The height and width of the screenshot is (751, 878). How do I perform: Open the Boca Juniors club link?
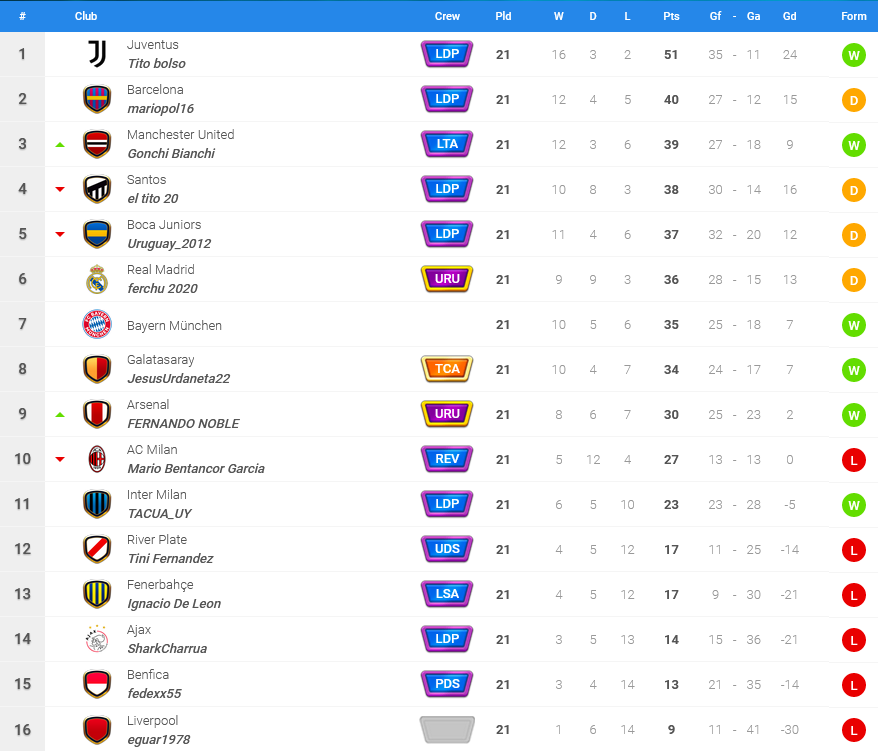[164, 225]
